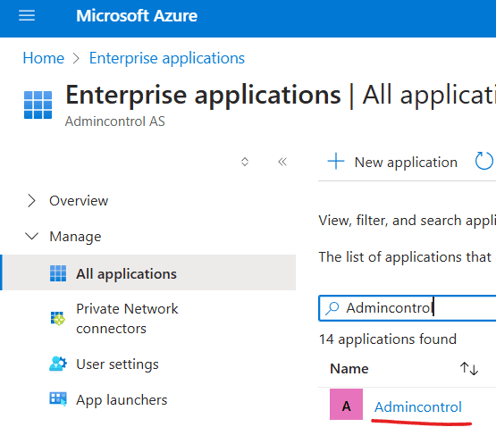Expand the Overview section chevron
Image resolution: width=496 pixels, height=427 pixels.
(31, 201)
